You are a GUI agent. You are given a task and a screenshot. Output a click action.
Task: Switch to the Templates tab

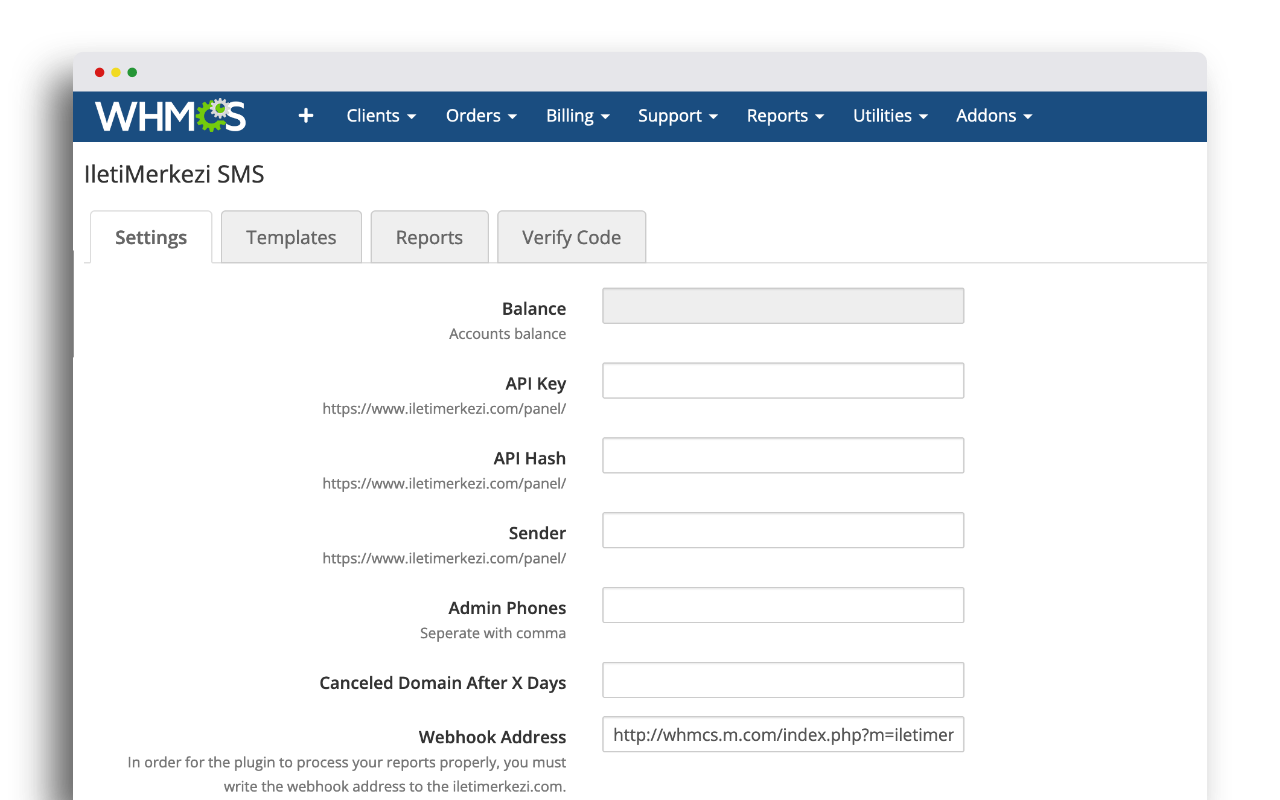pyautogui.click(x=291, y=237)
